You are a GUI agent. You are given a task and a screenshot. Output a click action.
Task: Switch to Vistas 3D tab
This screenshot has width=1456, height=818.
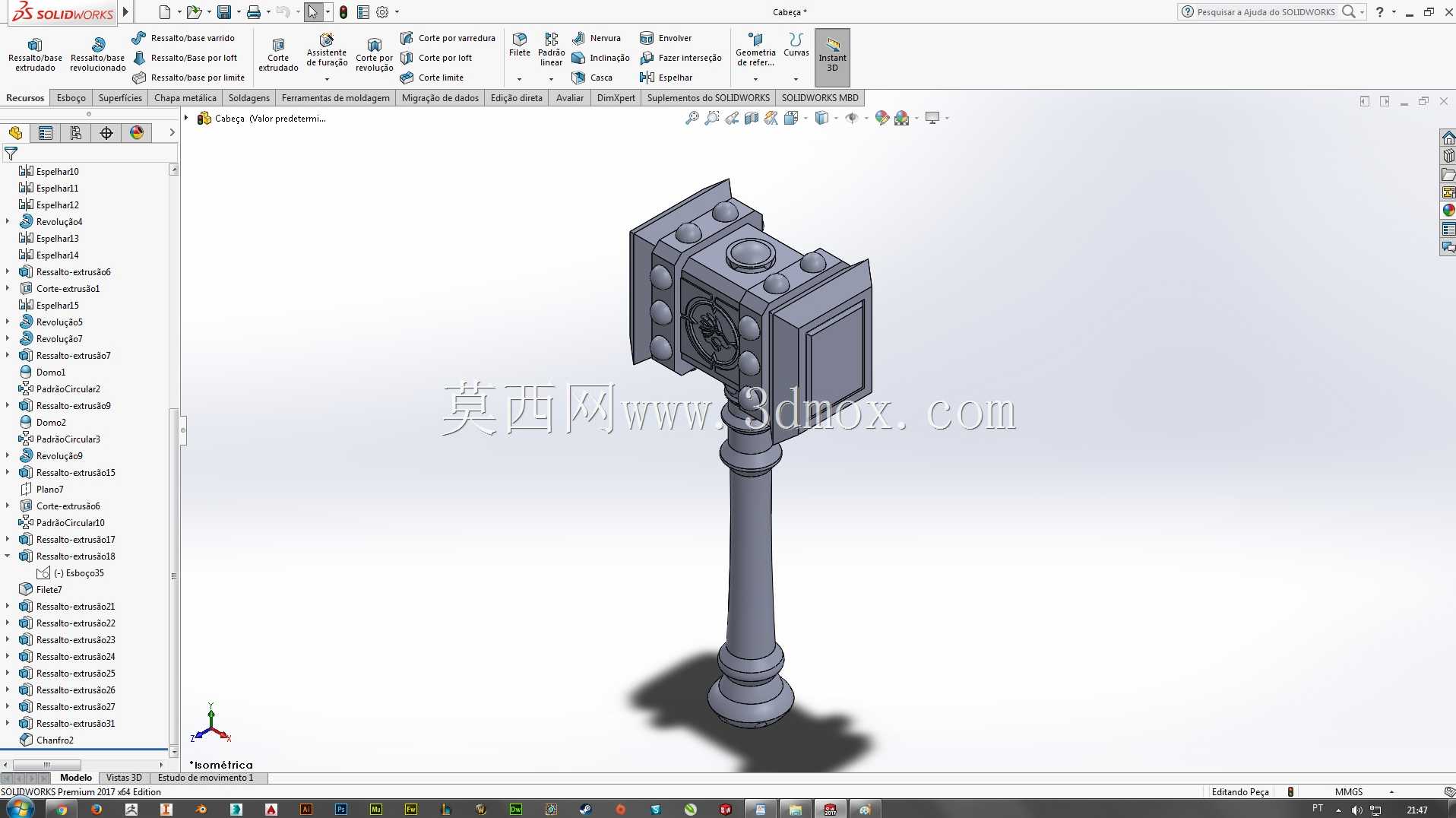pyautogui.click(x=124, y=778)
